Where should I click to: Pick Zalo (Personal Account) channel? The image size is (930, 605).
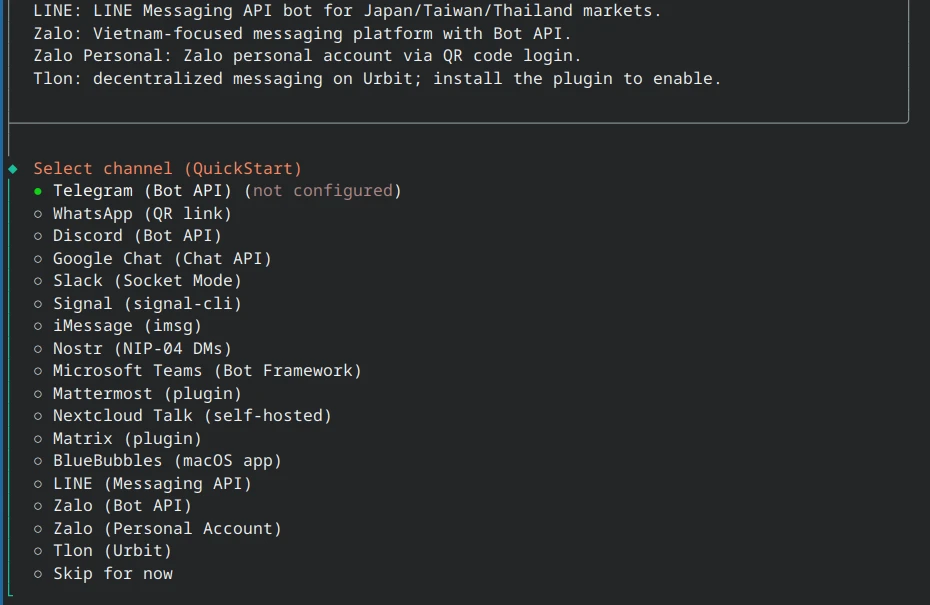click(x=165, y=528)
